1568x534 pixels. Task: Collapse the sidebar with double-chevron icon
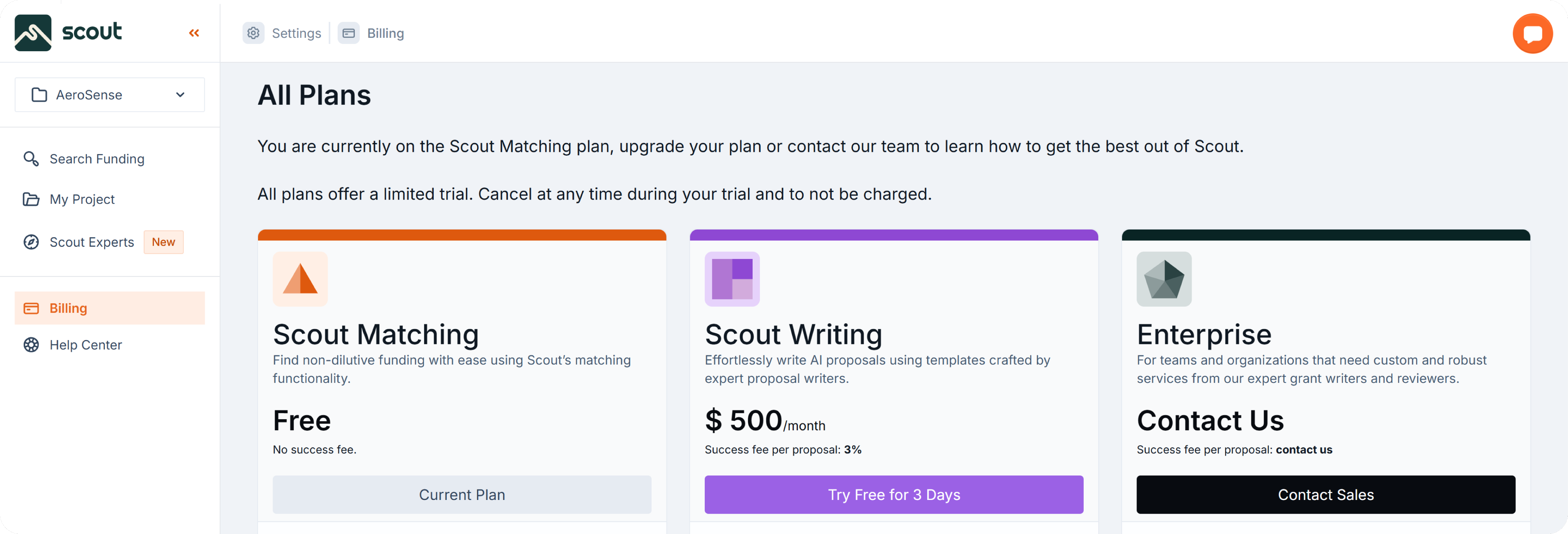[194, 33]
